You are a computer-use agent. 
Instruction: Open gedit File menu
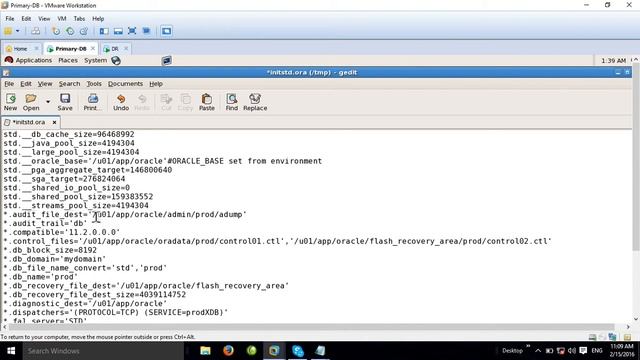tap(9, 84)
